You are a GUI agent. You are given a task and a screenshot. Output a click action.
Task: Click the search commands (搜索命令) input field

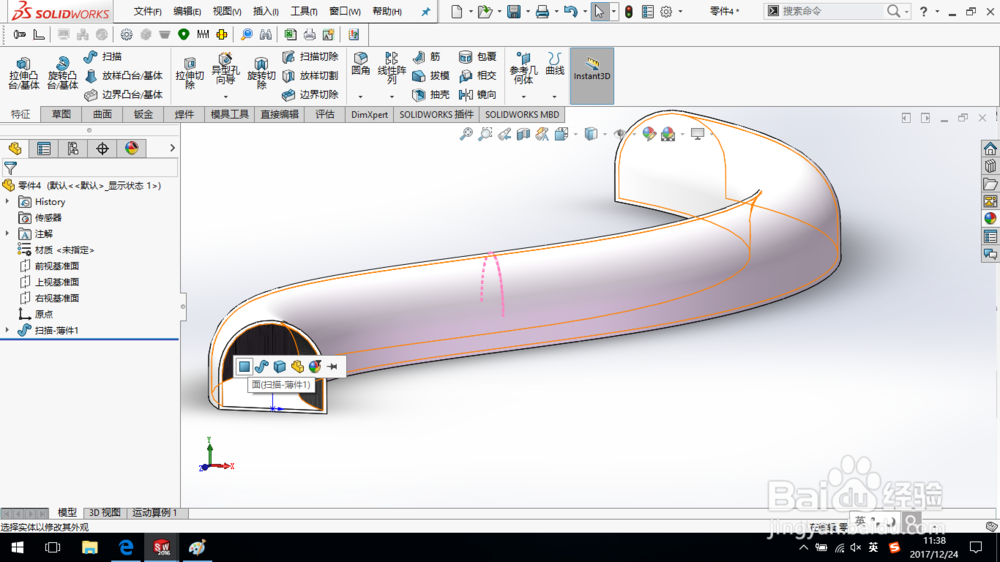[x=829, y=11]
